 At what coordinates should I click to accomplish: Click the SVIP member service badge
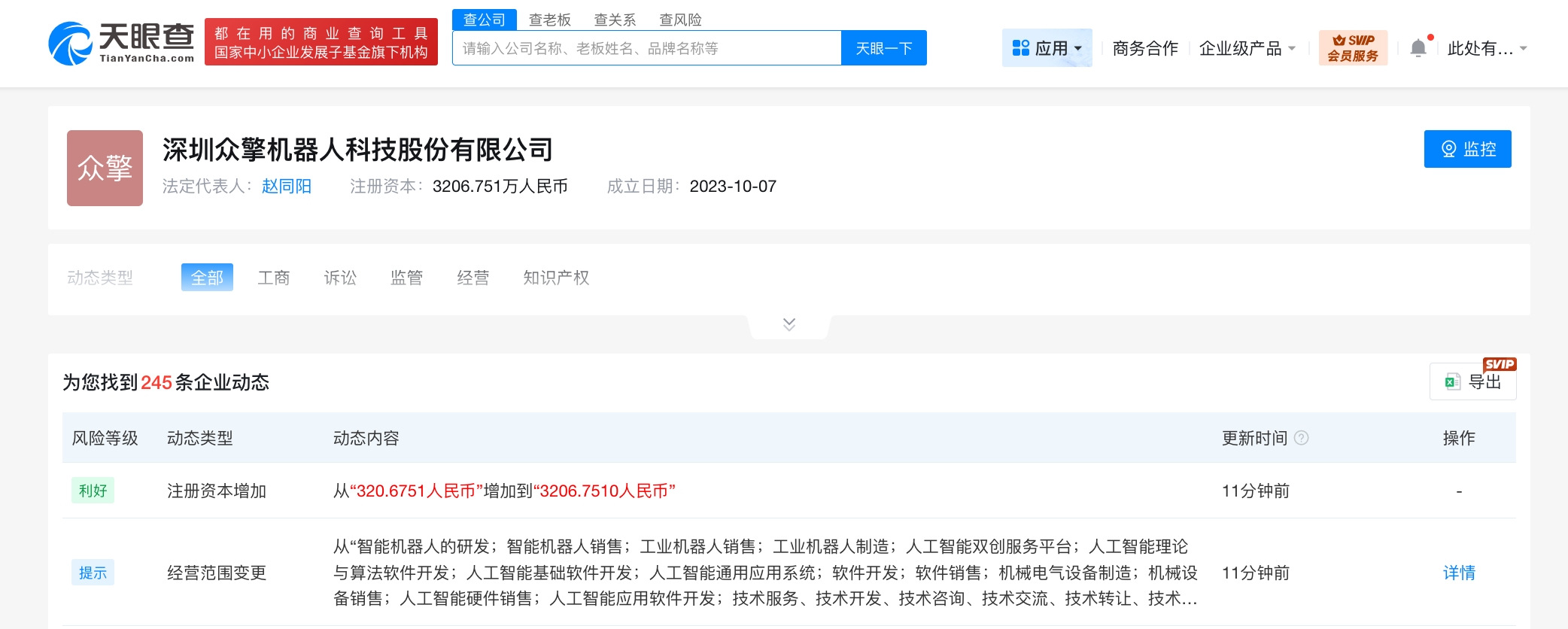point(1353,48)
